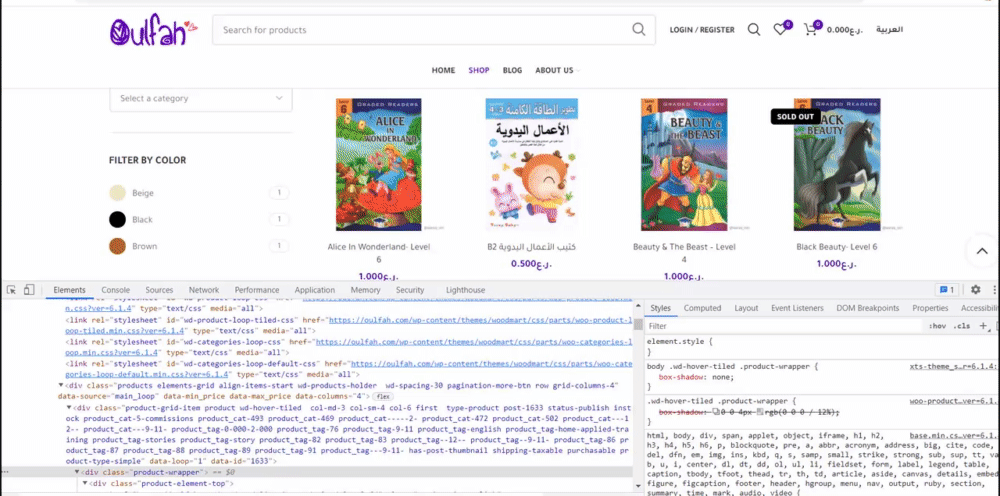Open the Security tab

[409, 289]
